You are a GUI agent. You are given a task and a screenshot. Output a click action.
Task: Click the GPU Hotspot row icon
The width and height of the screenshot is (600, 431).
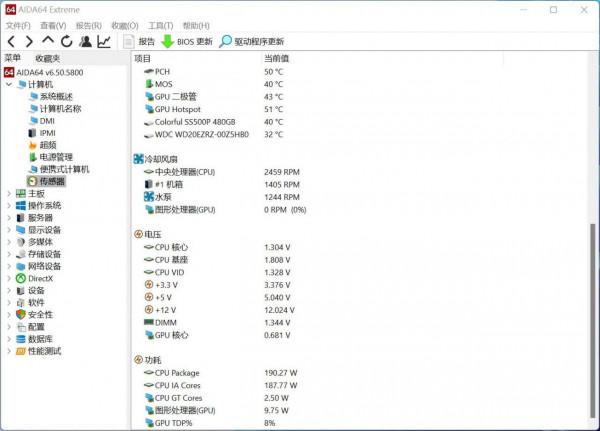click(x=149, y=109)
